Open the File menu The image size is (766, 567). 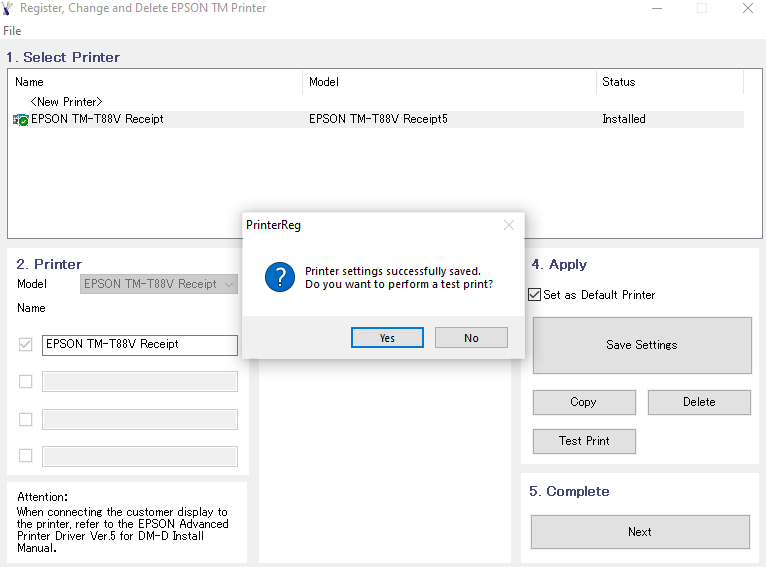pos(12,31)
